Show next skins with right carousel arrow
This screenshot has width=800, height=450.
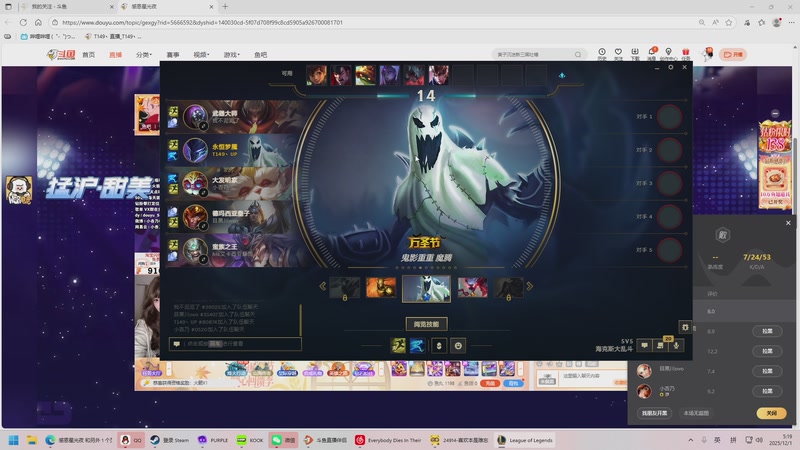(x=530, y=286)
